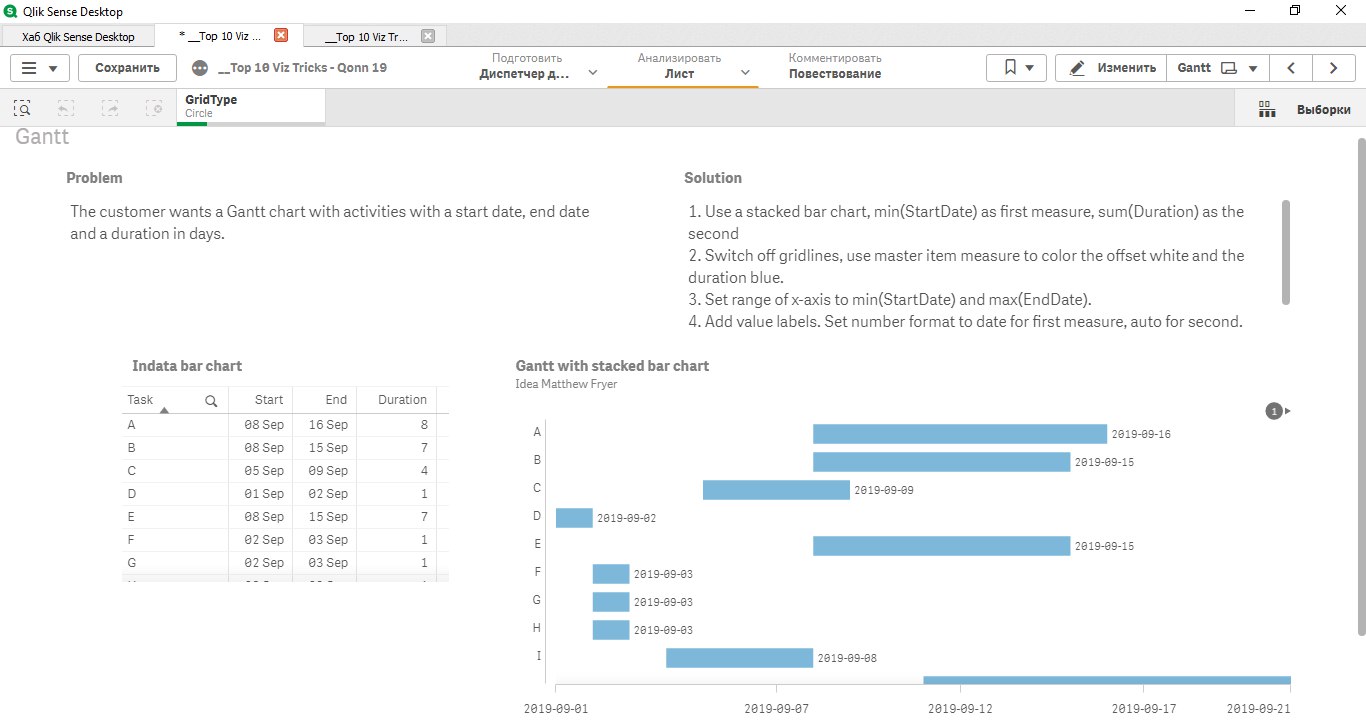This screenshot has height=728, width=1366.
Task: Open the bookmarks dropdown
Action: tap(1016, 68)
